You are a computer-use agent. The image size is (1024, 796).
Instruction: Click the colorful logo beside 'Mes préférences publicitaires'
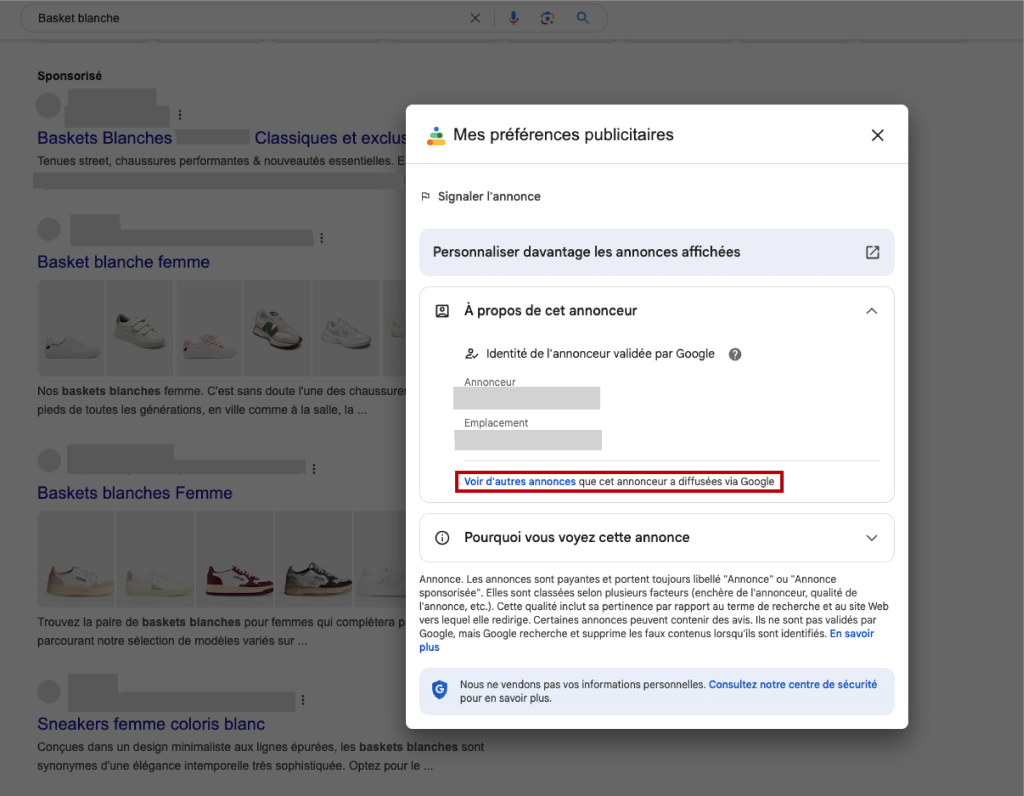pyautogui.click(x=436, y=135)
